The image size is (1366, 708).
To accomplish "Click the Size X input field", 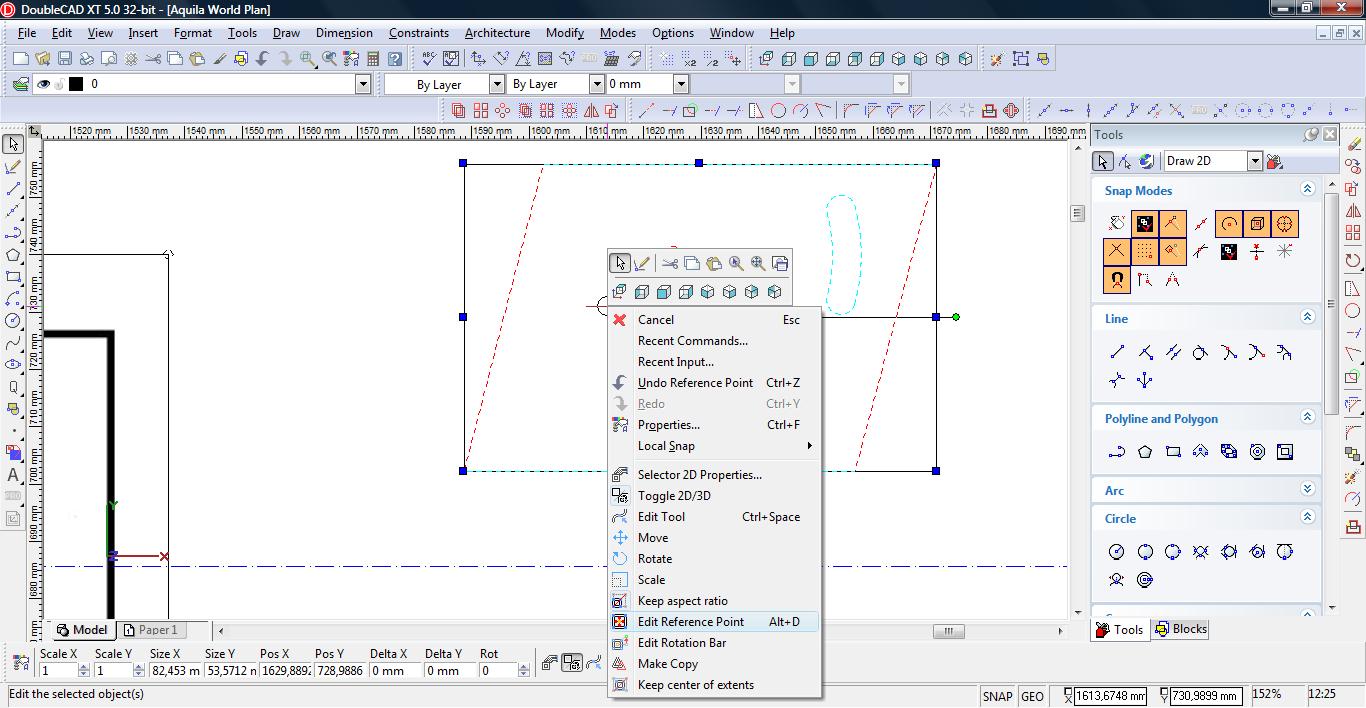I will pos(175,671).
